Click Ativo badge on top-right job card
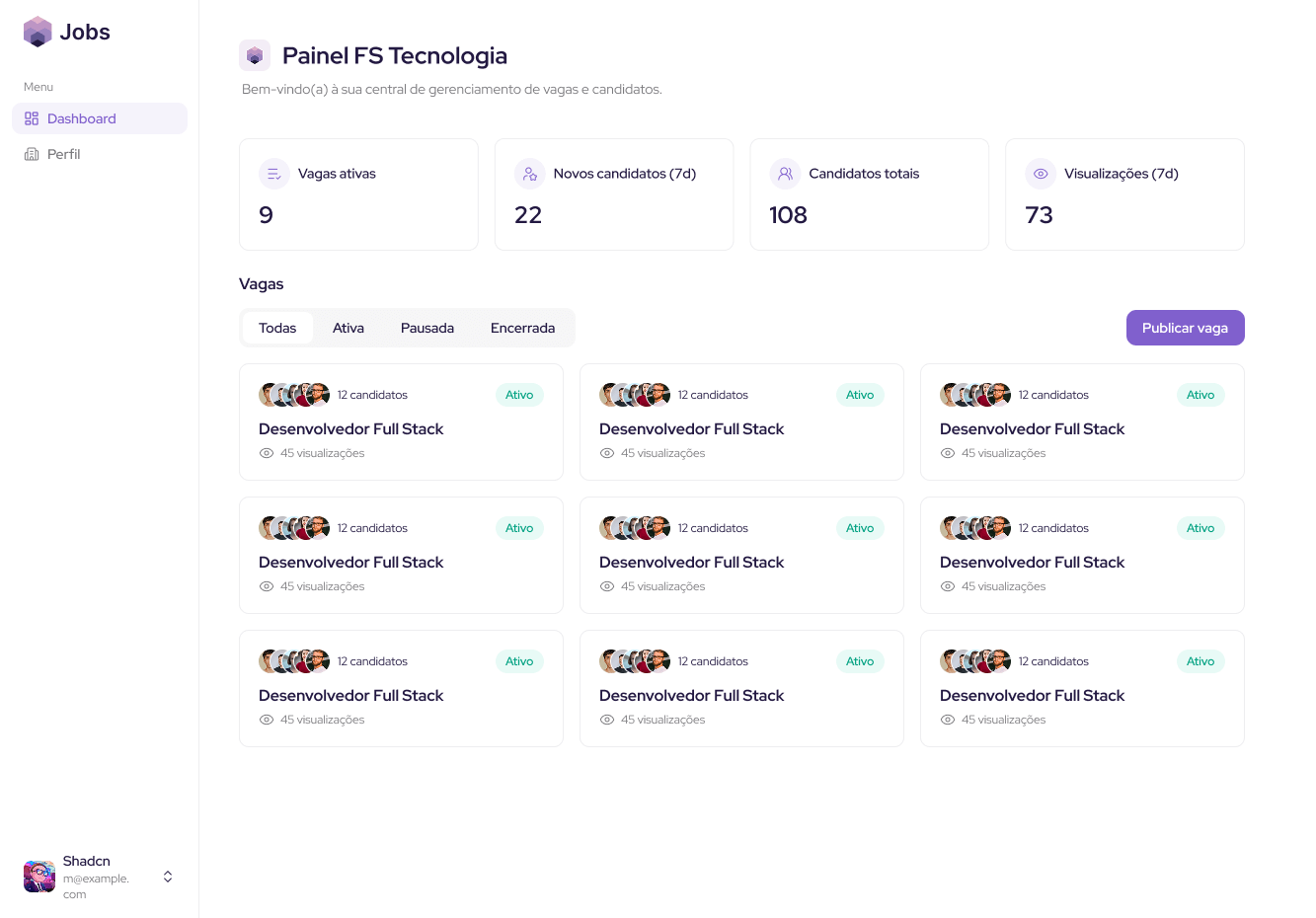Image resolution: width=1316 pixels, height=918 pixels. pos(1200,395)
